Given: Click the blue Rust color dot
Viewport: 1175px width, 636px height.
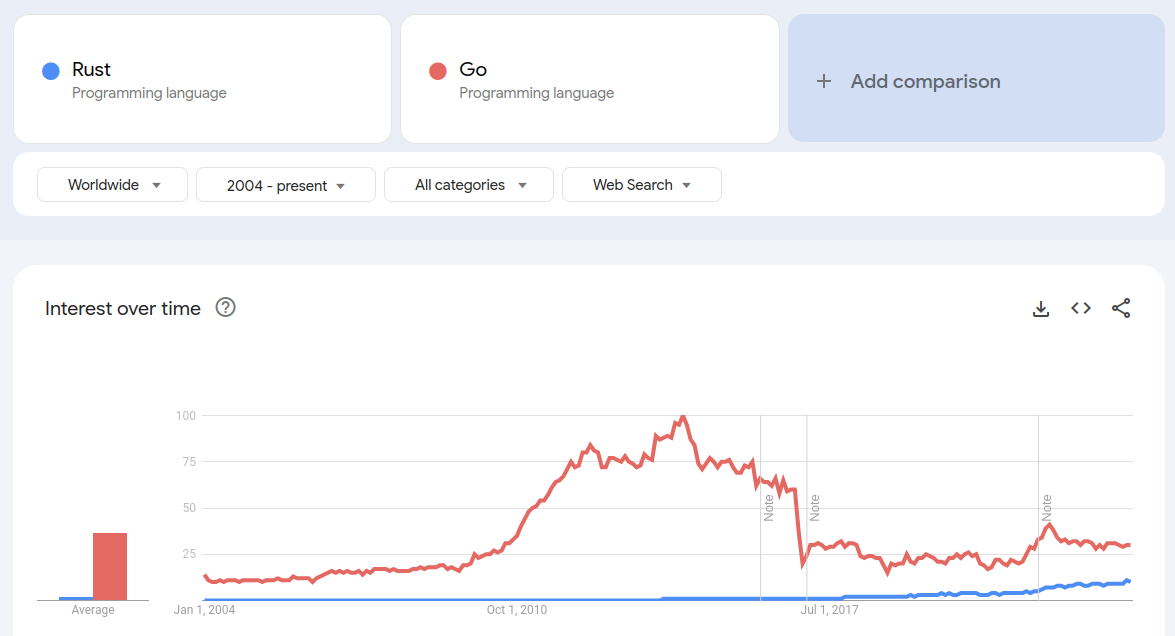Looking at the screenshot, I should (50, 71).
